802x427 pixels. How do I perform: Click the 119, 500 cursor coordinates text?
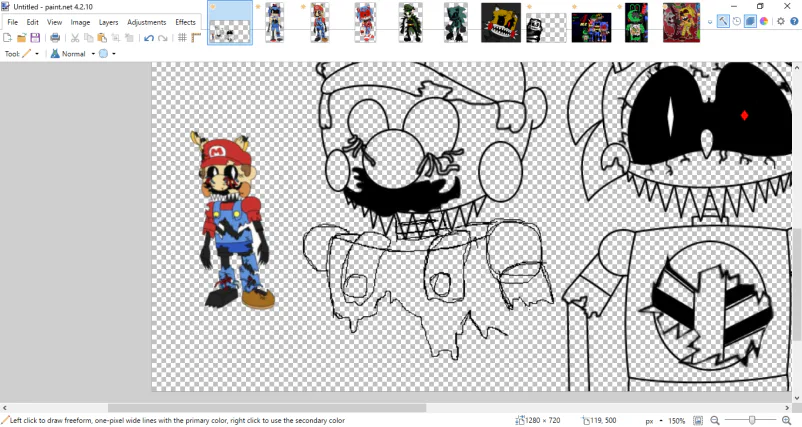coord(605,421)
